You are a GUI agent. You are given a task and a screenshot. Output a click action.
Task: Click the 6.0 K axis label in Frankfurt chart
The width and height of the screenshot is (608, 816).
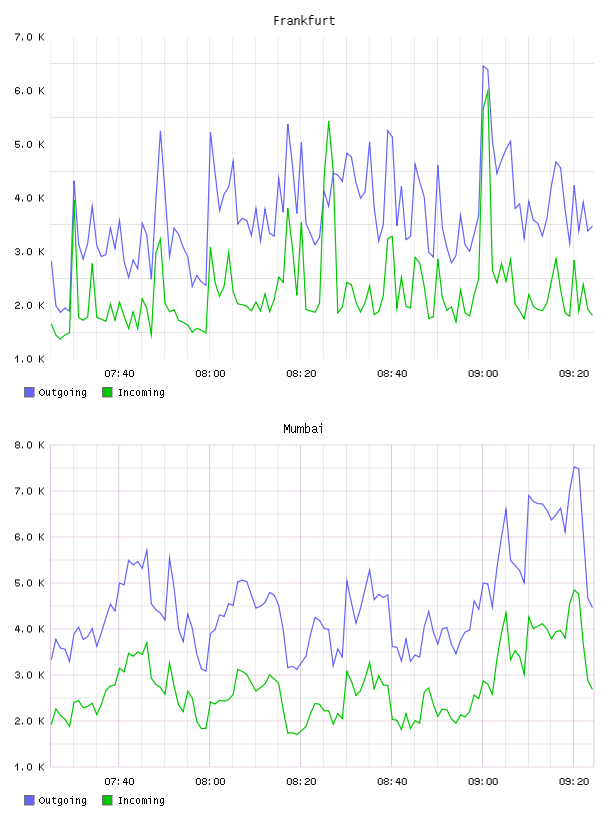pos(29,91)
